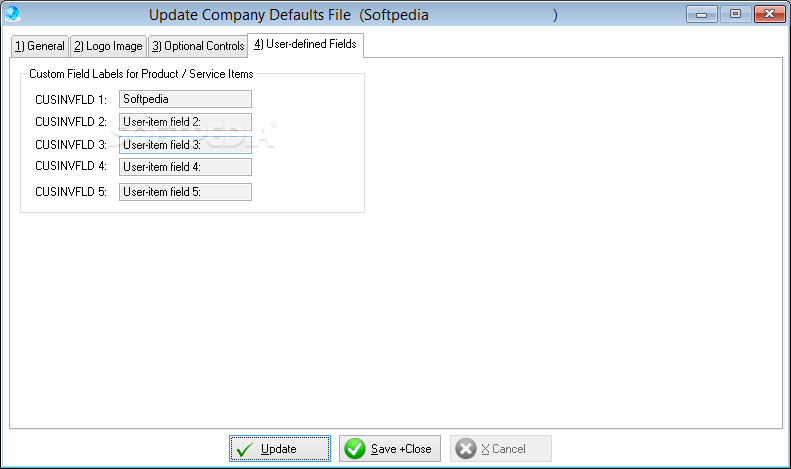Maximize the Update Company Defaults window
The width and height of the screenshot is (791, 469).
(736, 14)
